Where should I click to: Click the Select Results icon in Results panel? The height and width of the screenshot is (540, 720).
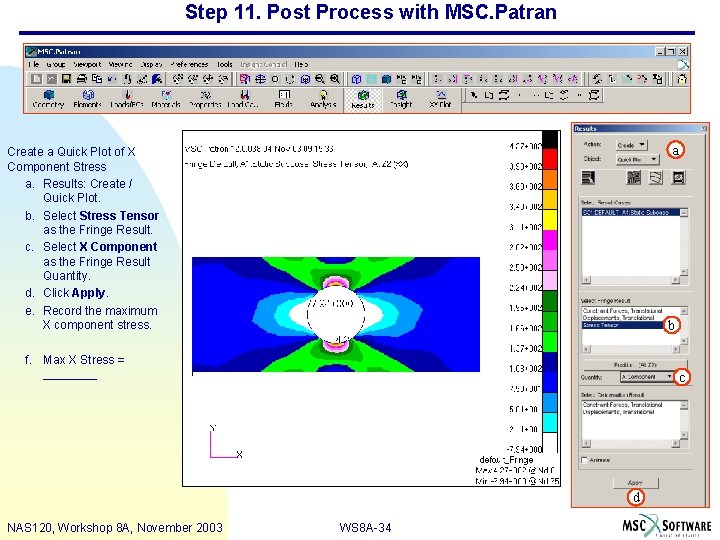(x=588, y=178)
